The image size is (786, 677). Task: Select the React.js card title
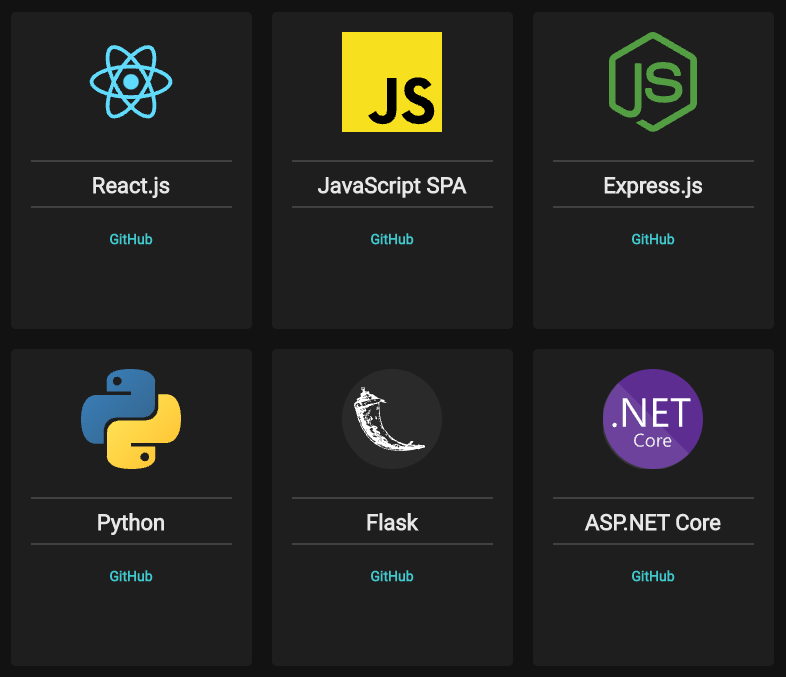[131, 186]
